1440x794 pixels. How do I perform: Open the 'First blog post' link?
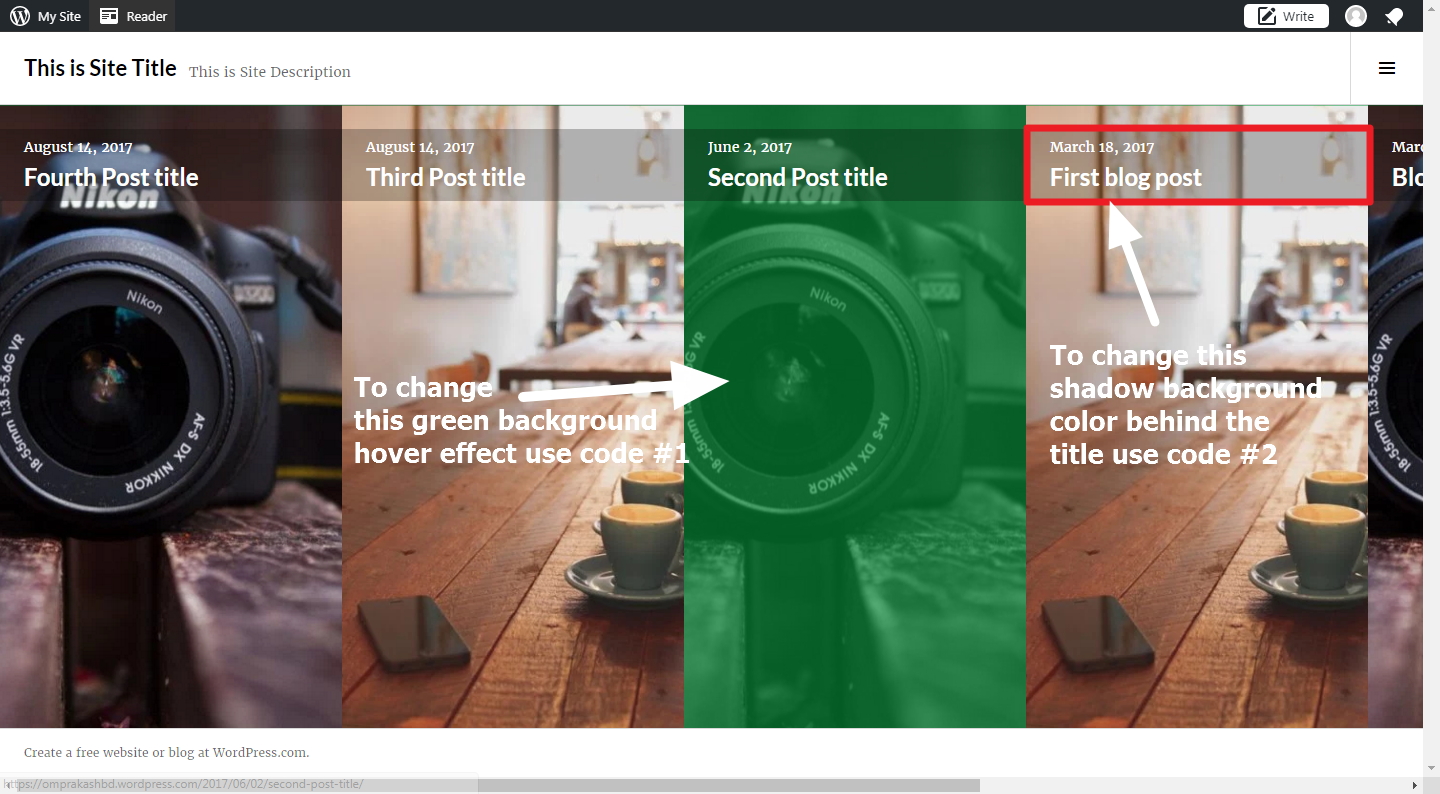point(1125,178)
